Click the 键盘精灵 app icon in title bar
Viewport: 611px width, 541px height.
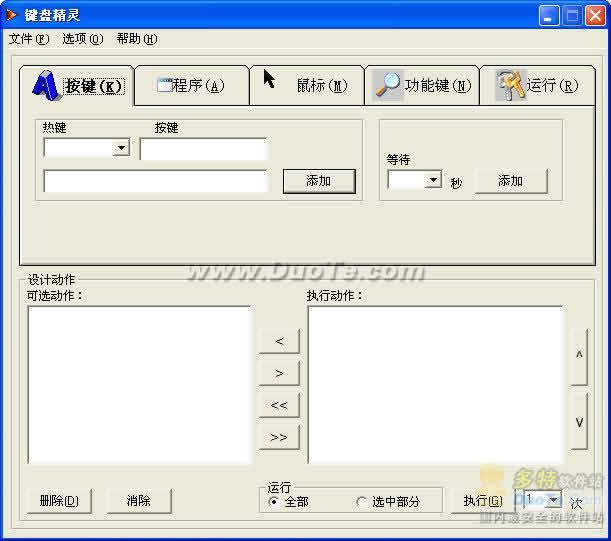[11, 15]
